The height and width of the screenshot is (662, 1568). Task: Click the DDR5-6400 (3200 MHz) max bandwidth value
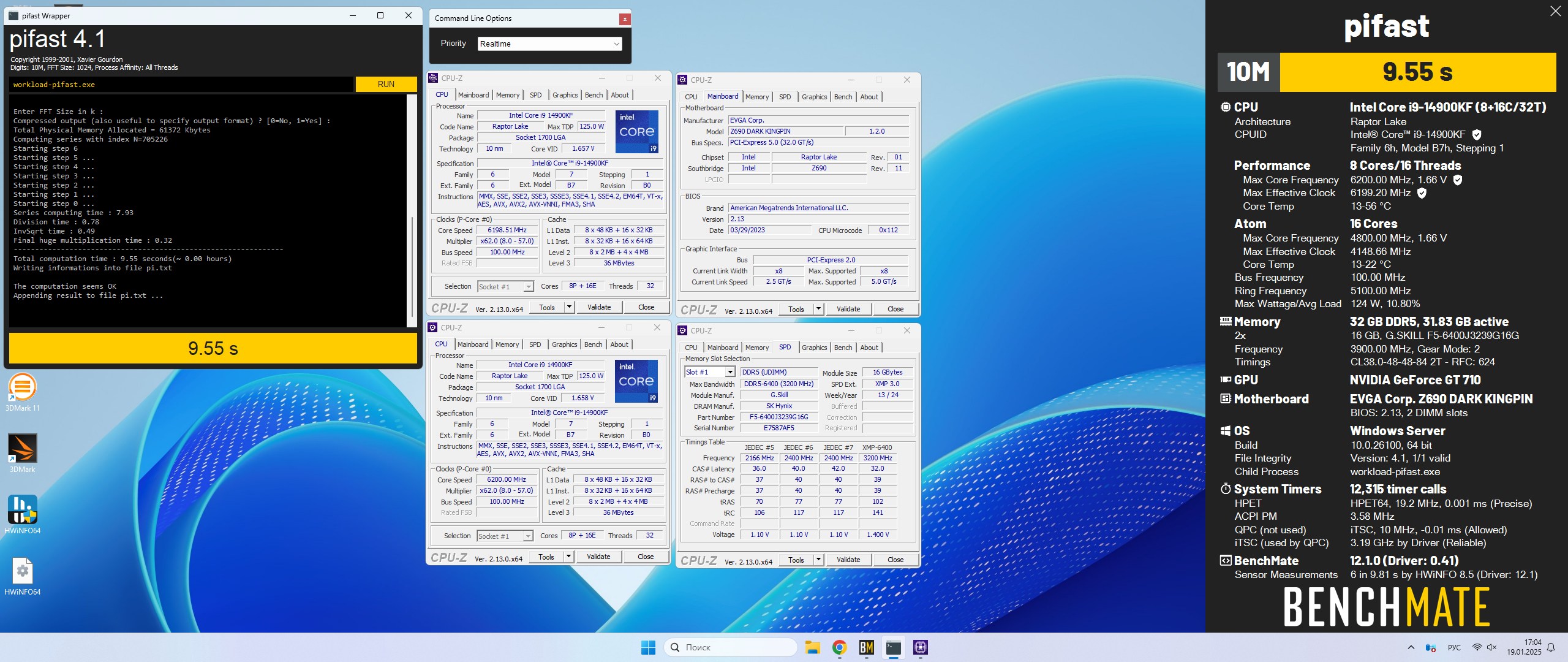(778, 384)
